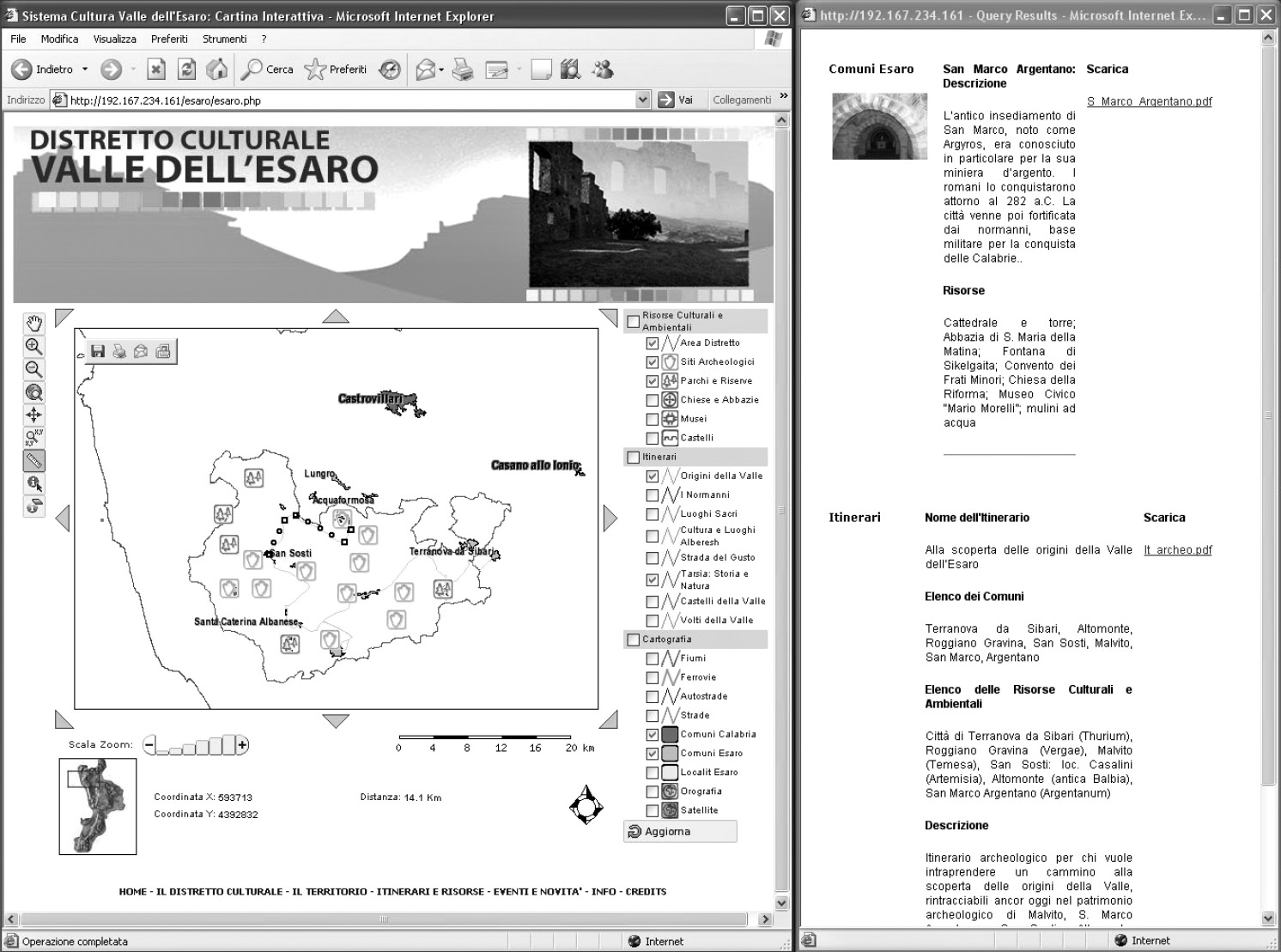Click the Messenger people icon in toolbar
Image resolution: width=1281 pixels, height=952 pixels.
point(603,70)
